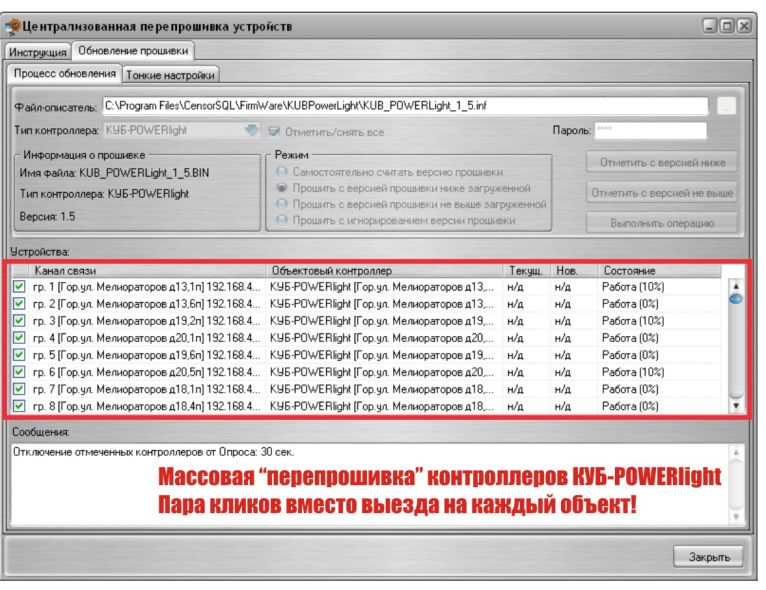The height and width of the screenshot is (590, 766).
Task: Click Выполнить операцию button
Action: pyautogui.click(x=662, y=223)
